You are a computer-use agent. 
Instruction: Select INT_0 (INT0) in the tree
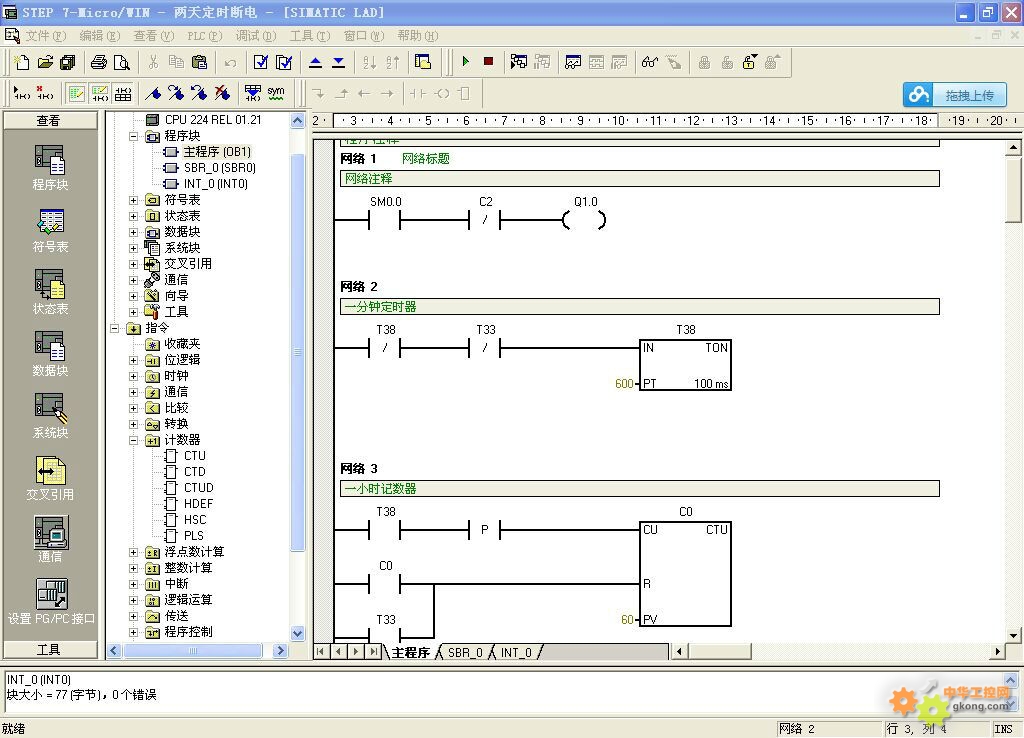(216, 184)
